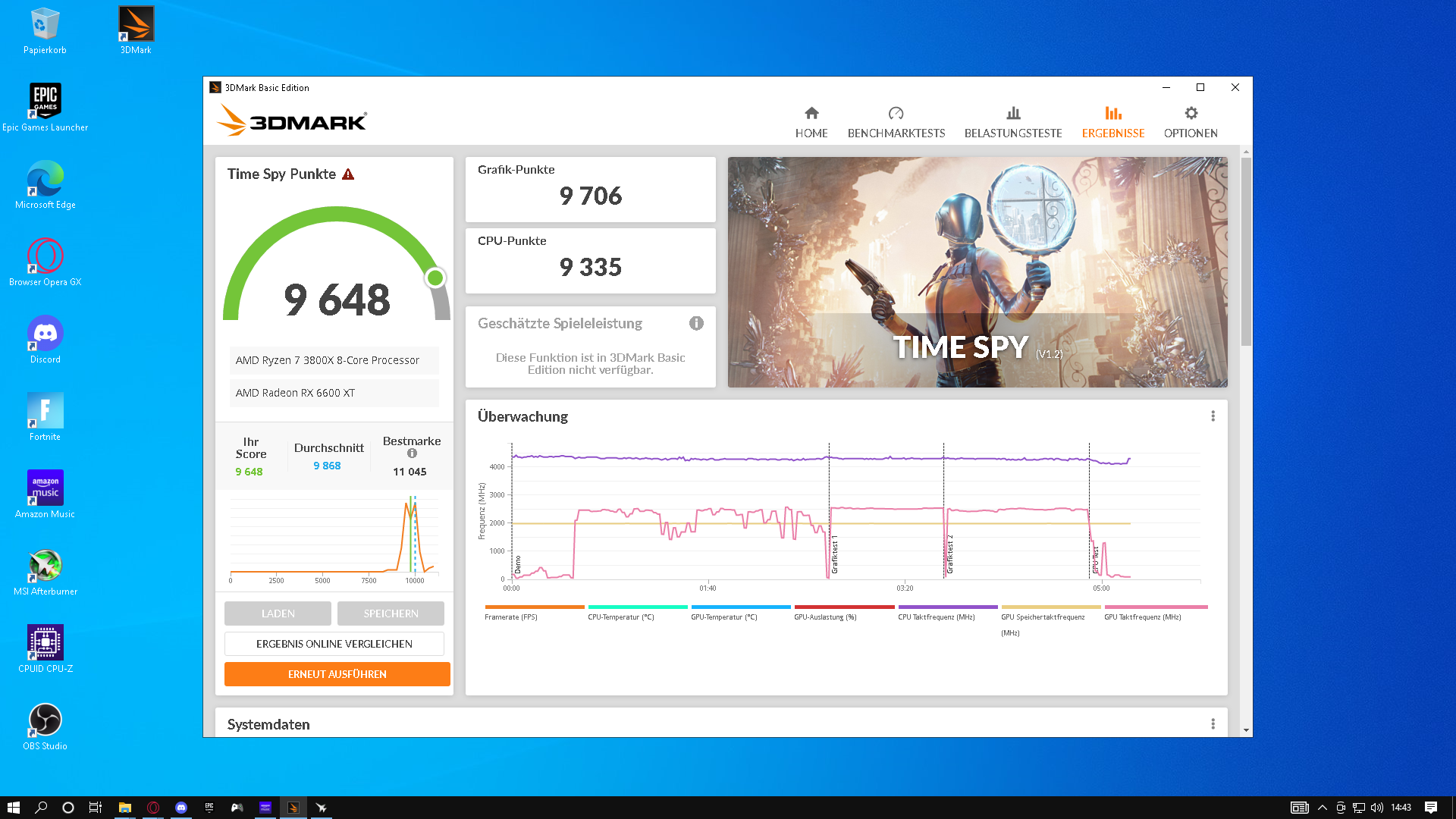
Task: Open Überwachung three-dot menu
Action: [x=1213, y=416]
